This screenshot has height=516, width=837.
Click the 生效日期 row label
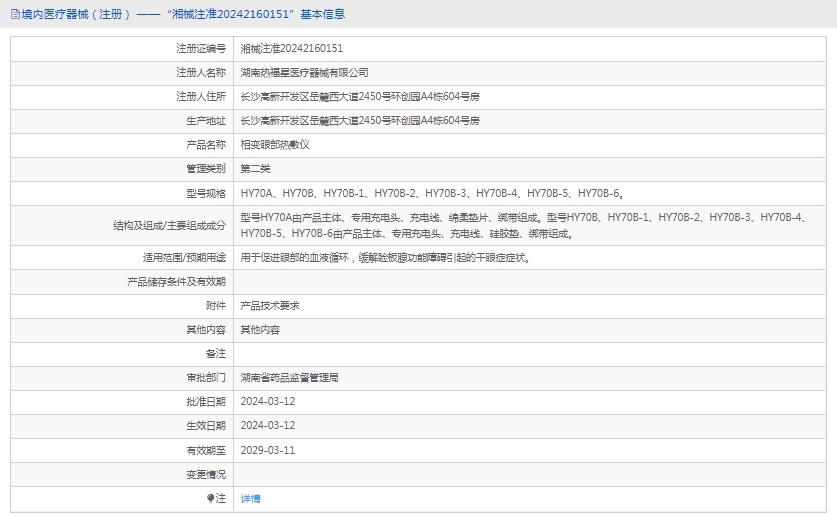(x=206, y=426)
